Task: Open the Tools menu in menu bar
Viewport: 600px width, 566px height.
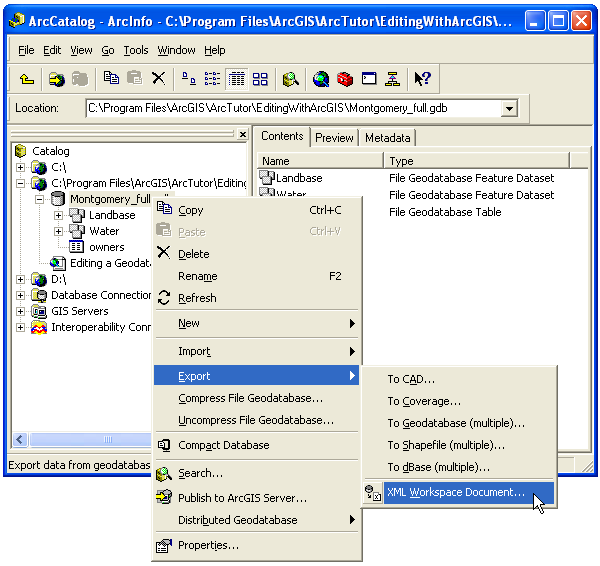Action: [x=136, y=50]
